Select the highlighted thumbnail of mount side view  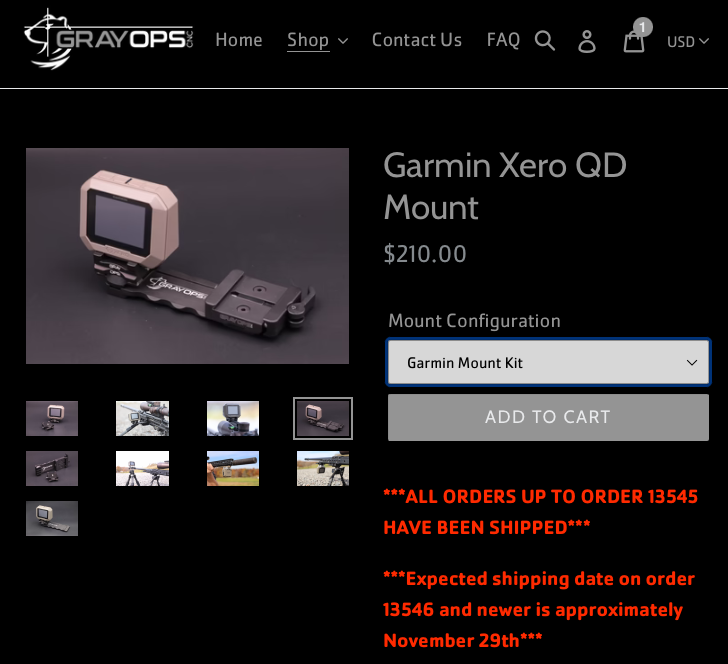click(x=323, y=418)
